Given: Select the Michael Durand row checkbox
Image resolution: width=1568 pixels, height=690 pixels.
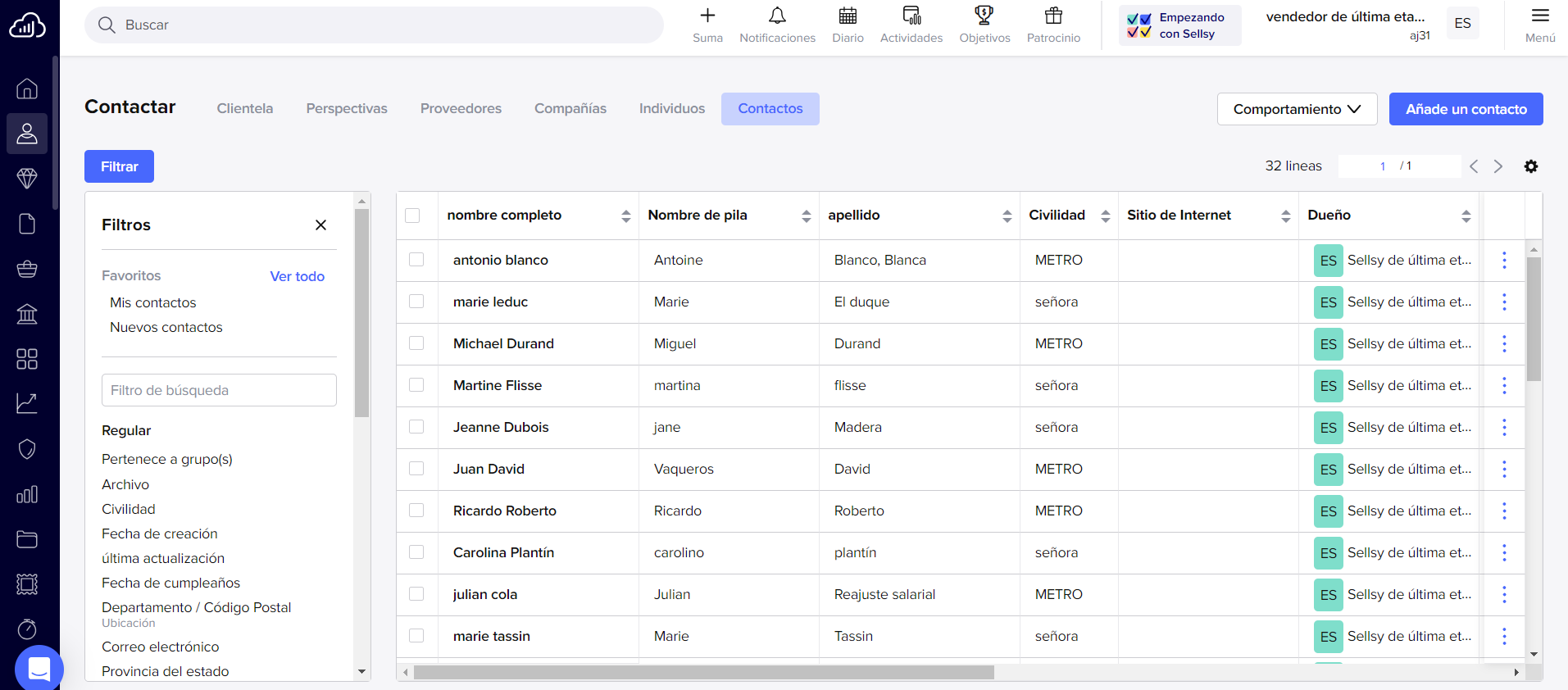Looking at the screenshot, I should coord(416,343).
